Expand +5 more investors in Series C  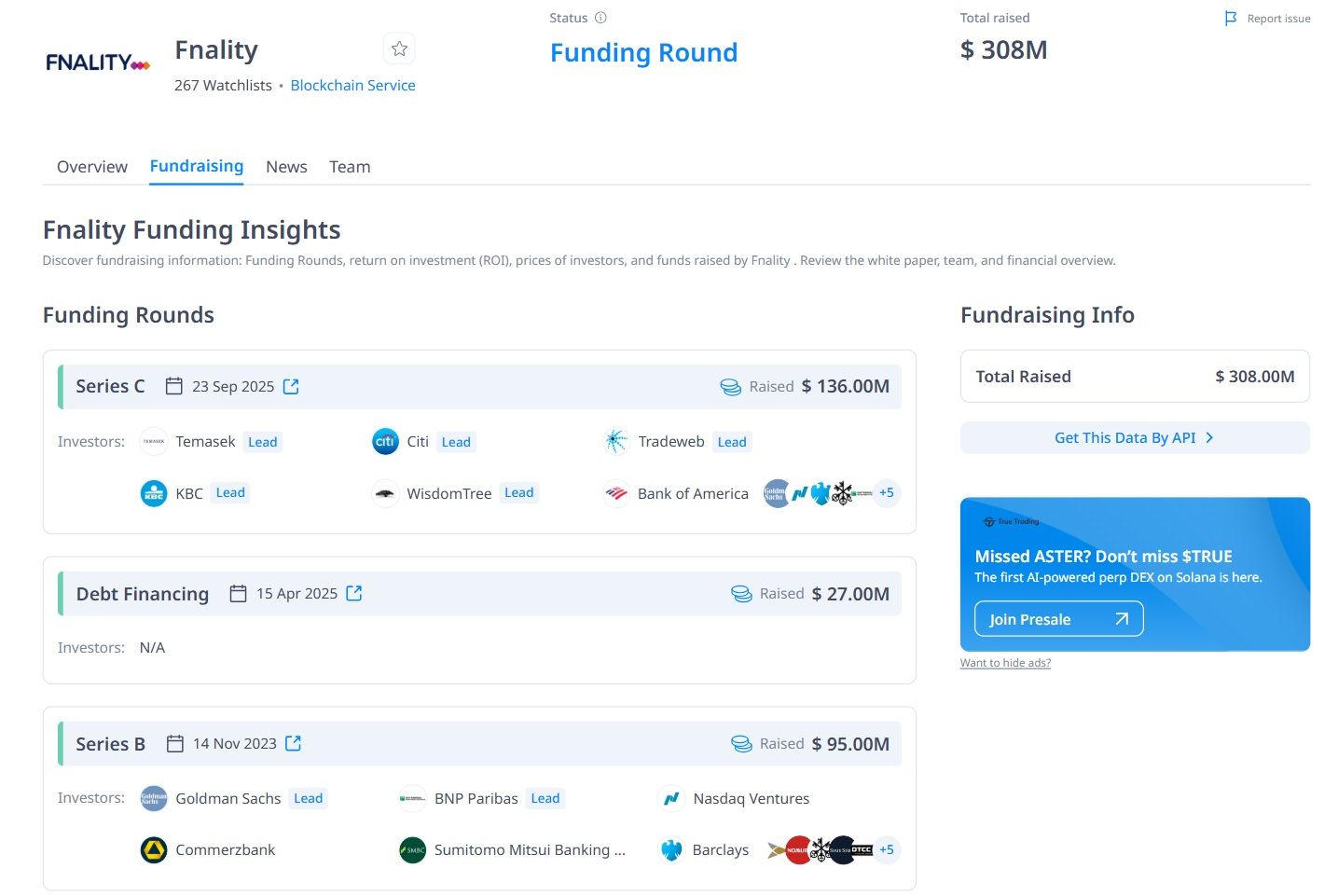[x=887, y=493]
